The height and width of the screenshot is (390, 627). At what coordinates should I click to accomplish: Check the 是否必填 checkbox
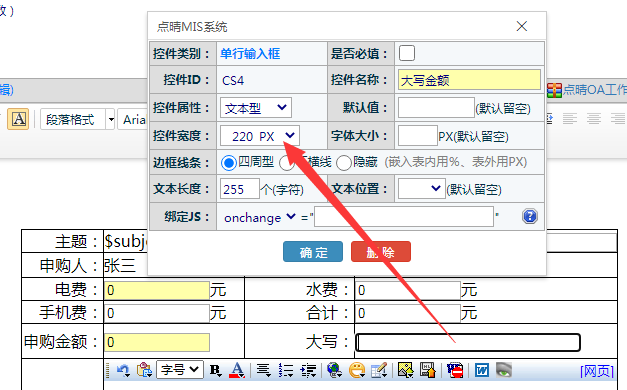coord(407,53)
